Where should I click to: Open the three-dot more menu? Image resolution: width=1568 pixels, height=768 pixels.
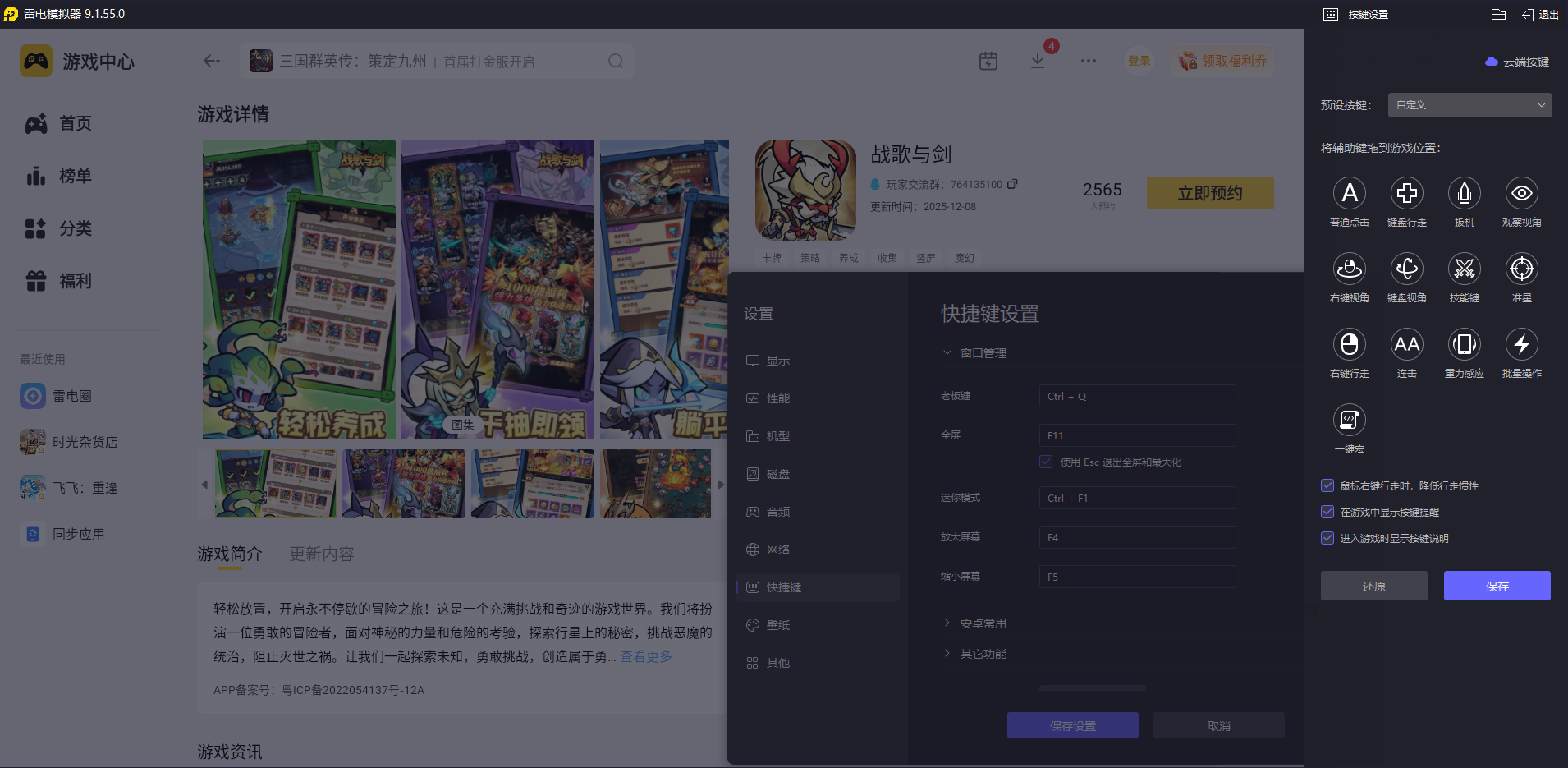[x=1089, y=61]
